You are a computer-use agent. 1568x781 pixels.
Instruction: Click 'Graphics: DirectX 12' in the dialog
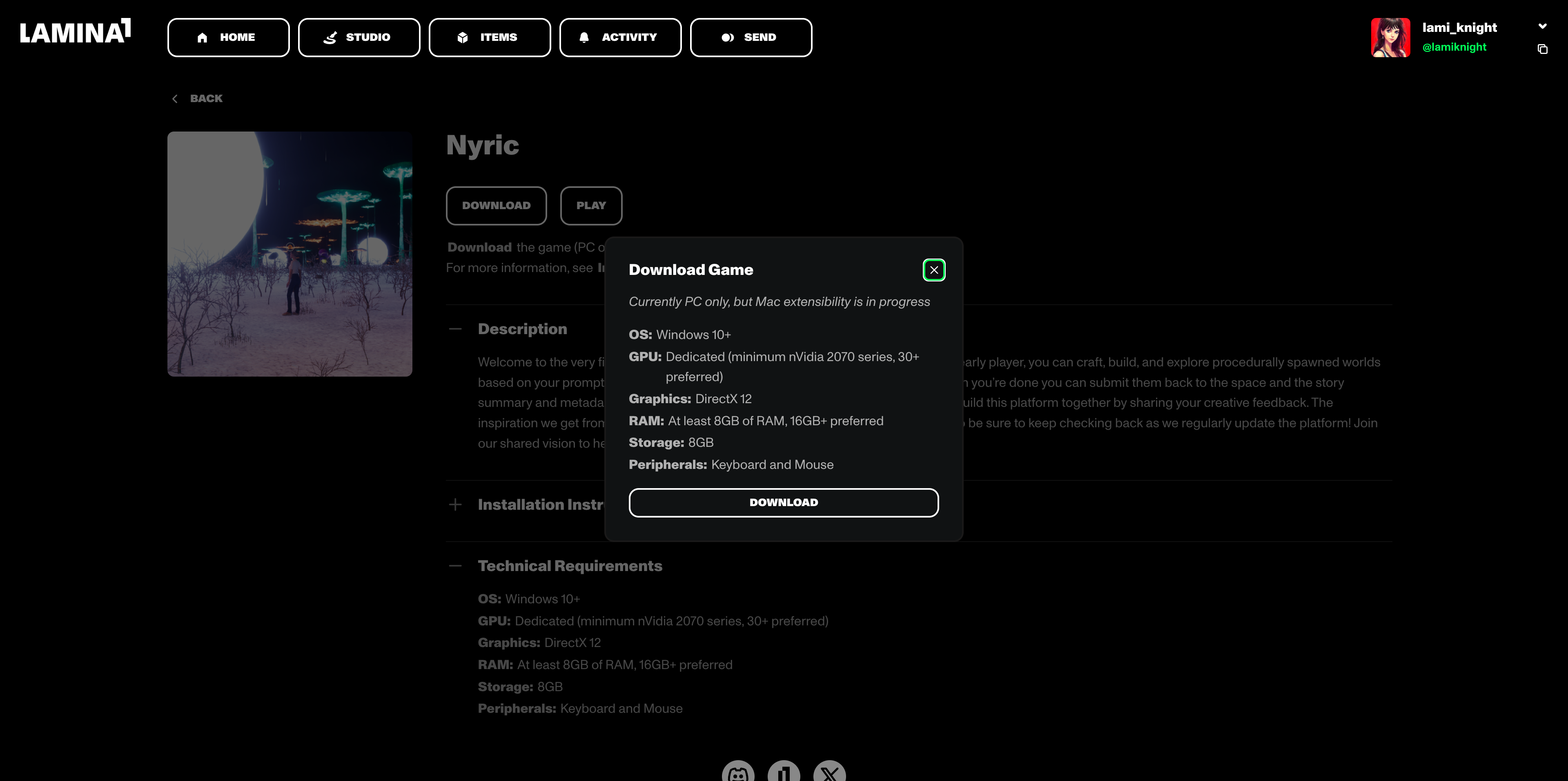tap(690, 399)
